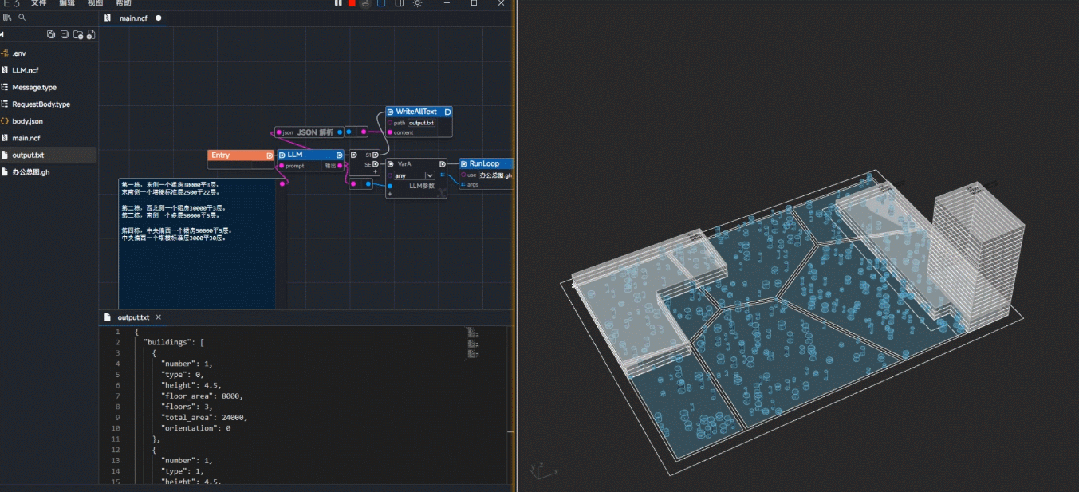The height and width of the screenshot is (492, 1079).
Task: Open the 视图 menu
Action: [x=95, y=4]
